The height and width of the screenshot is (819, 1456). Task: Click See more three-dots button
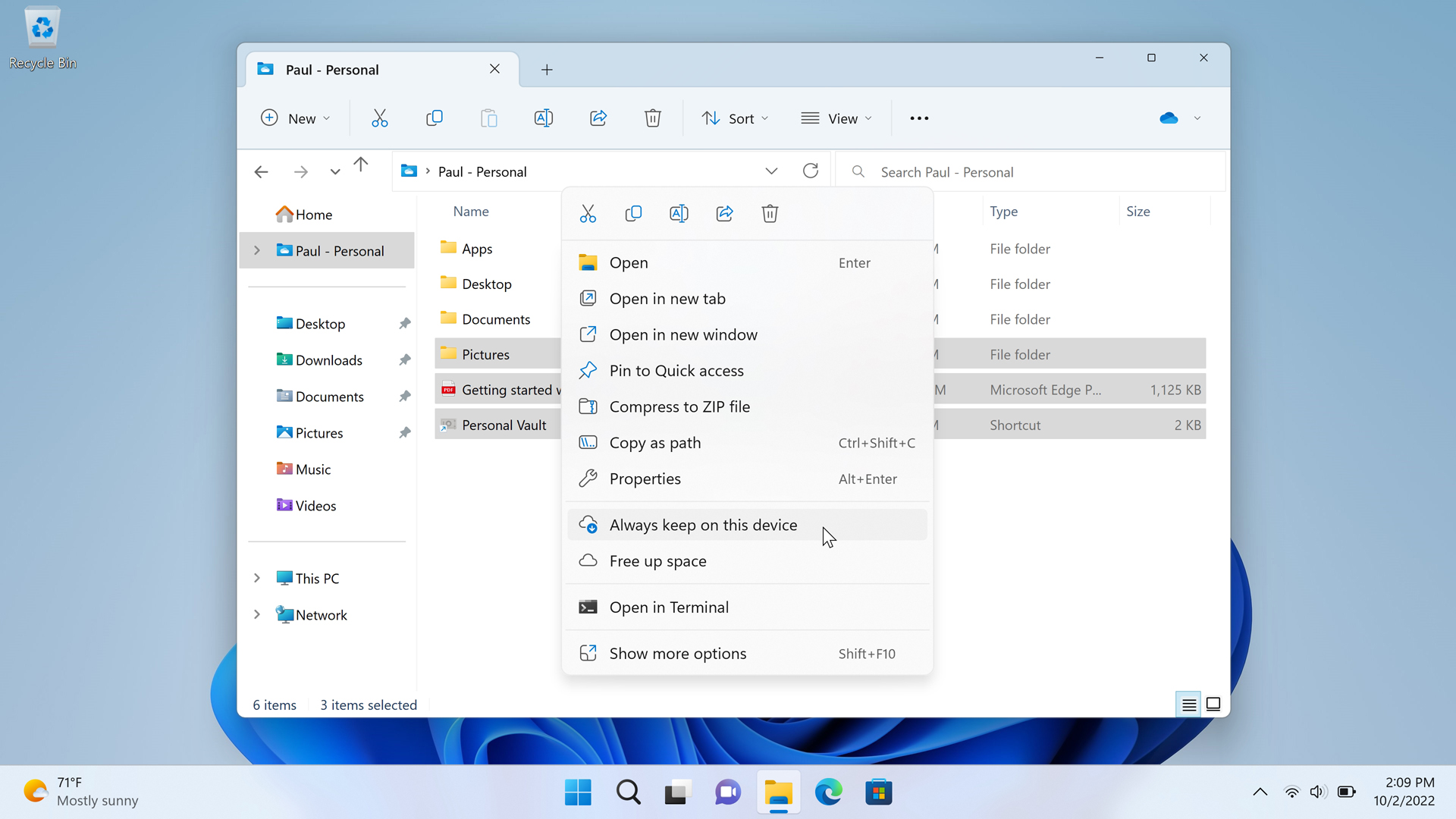tap(919, 118)
